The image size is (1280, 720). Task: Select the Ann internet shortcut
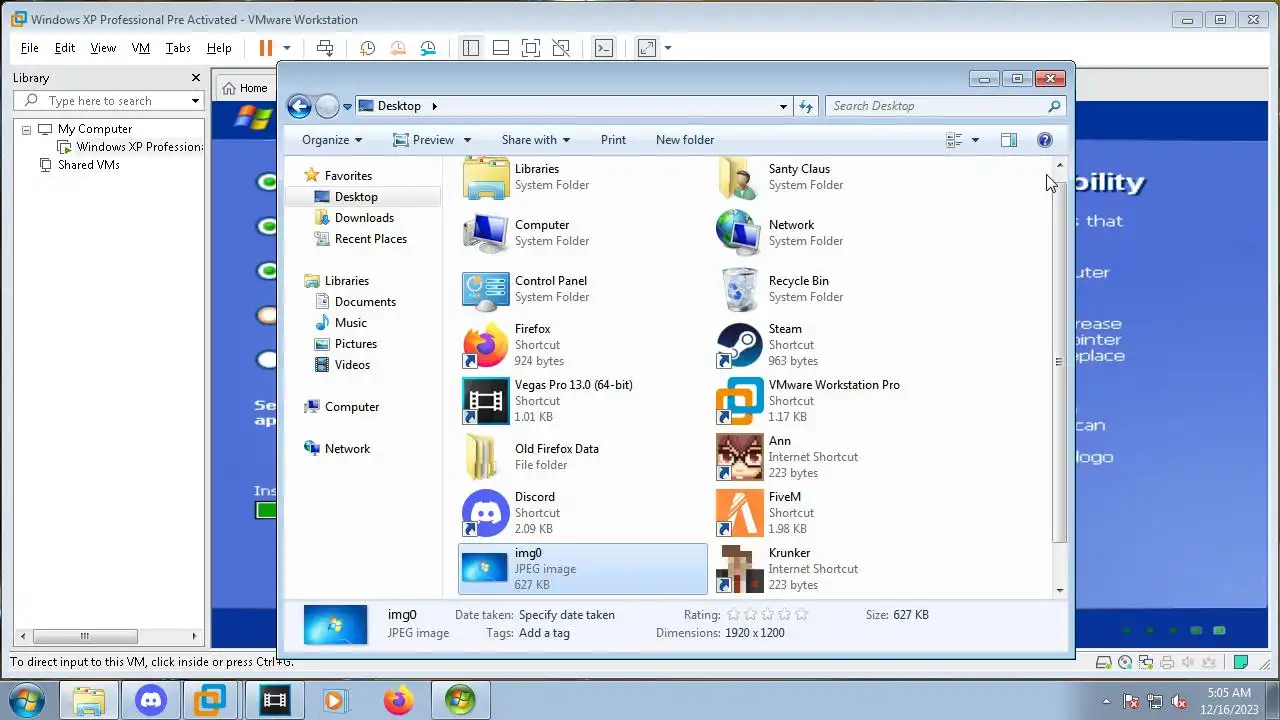coord(837,457)
